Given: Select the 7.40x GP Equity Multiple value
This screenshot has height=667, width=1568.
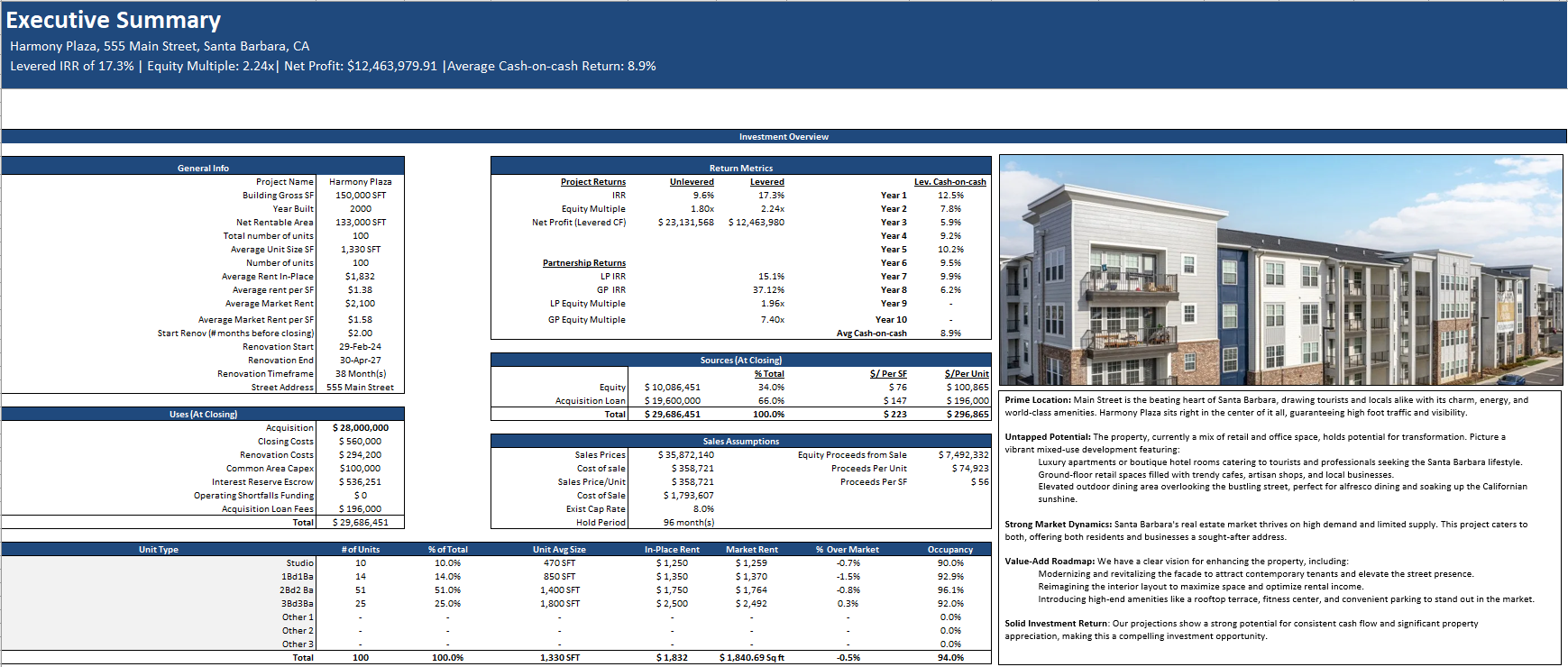Looking at the screenshot, I should (x=772, y=320).
